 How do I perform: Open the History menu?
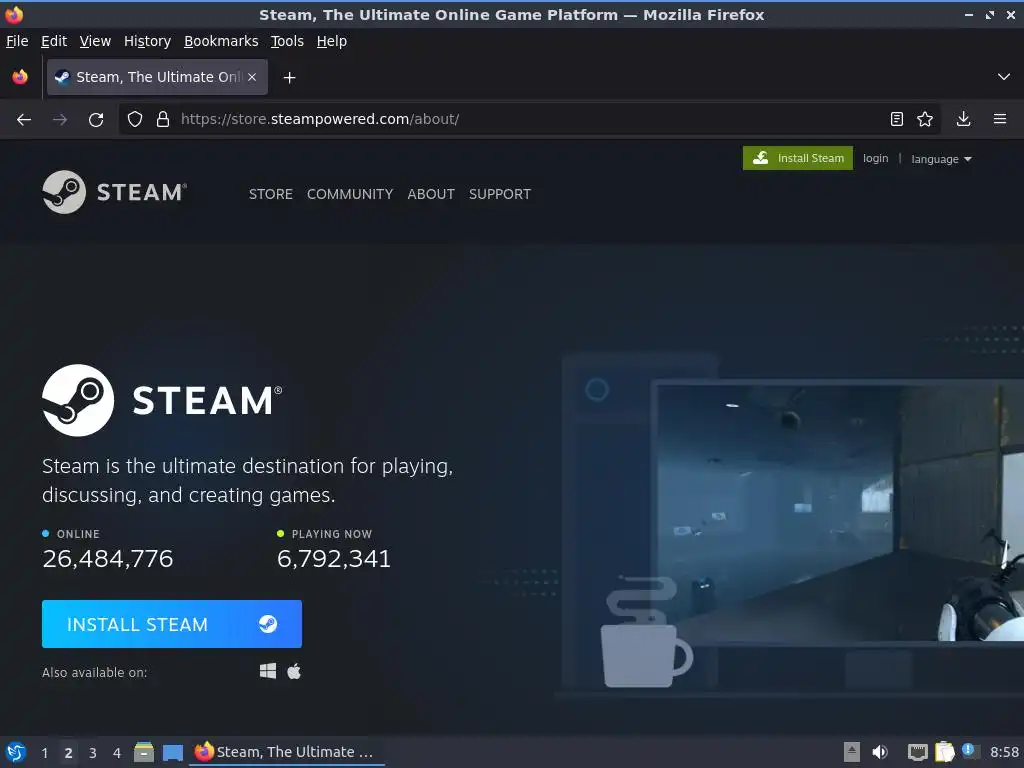click(x=147, y=41)
